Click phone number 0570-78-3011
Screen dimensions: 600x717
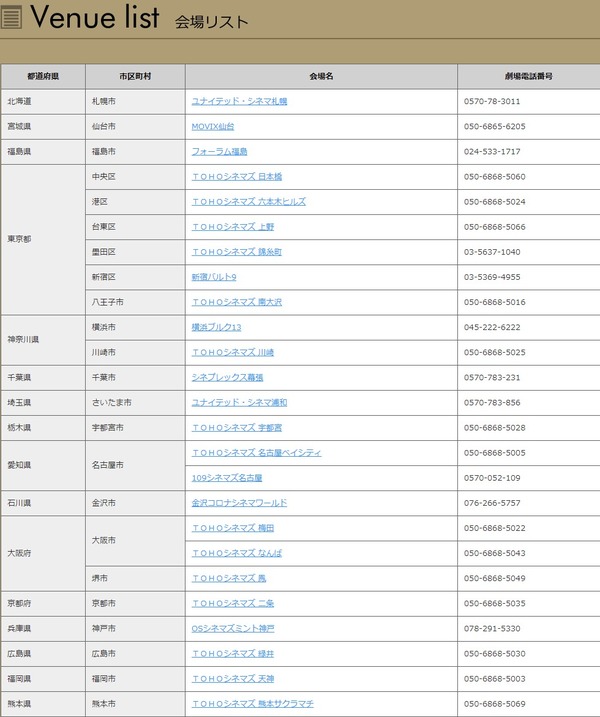(492, 102)
